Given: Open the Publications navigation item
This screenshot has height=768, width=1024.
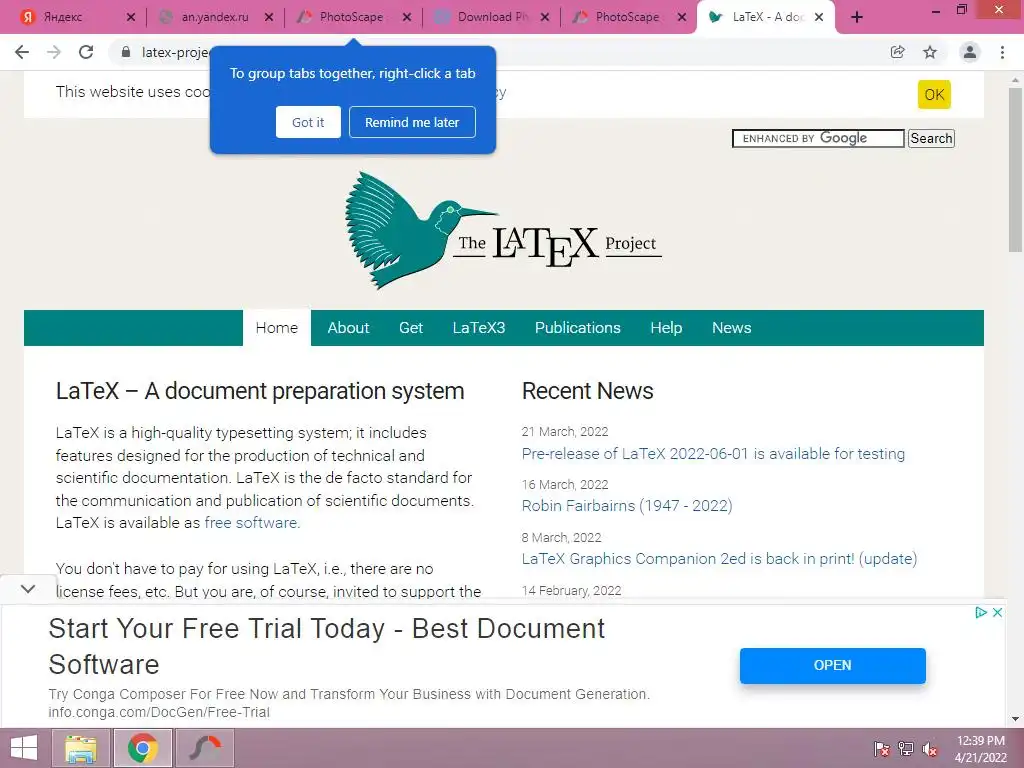Looking at the screenshot, I should 578,328.
